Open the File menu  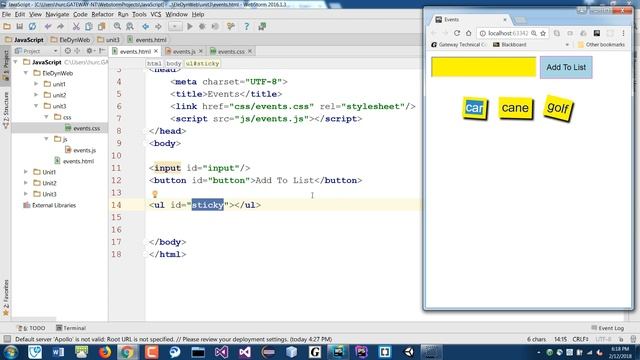click(6, 14)
